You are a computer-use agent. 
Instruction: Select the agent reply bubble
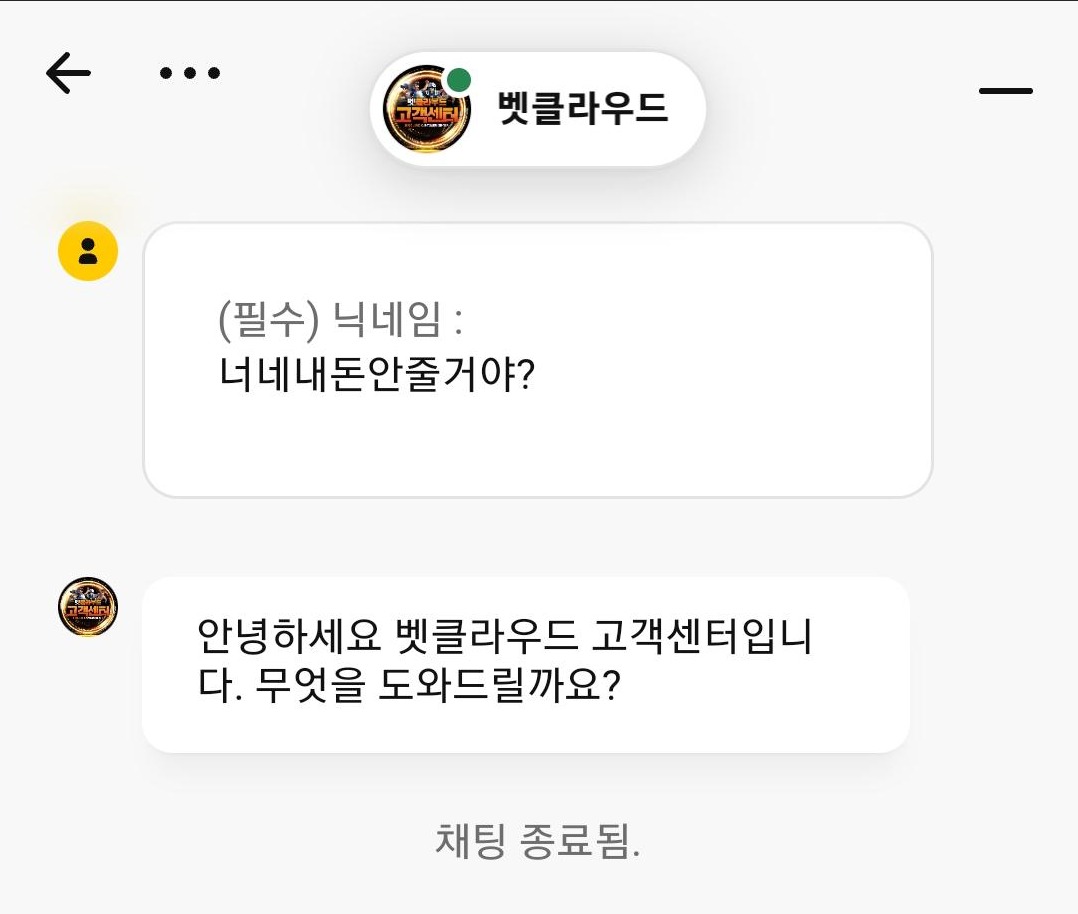tap(526, 664)
